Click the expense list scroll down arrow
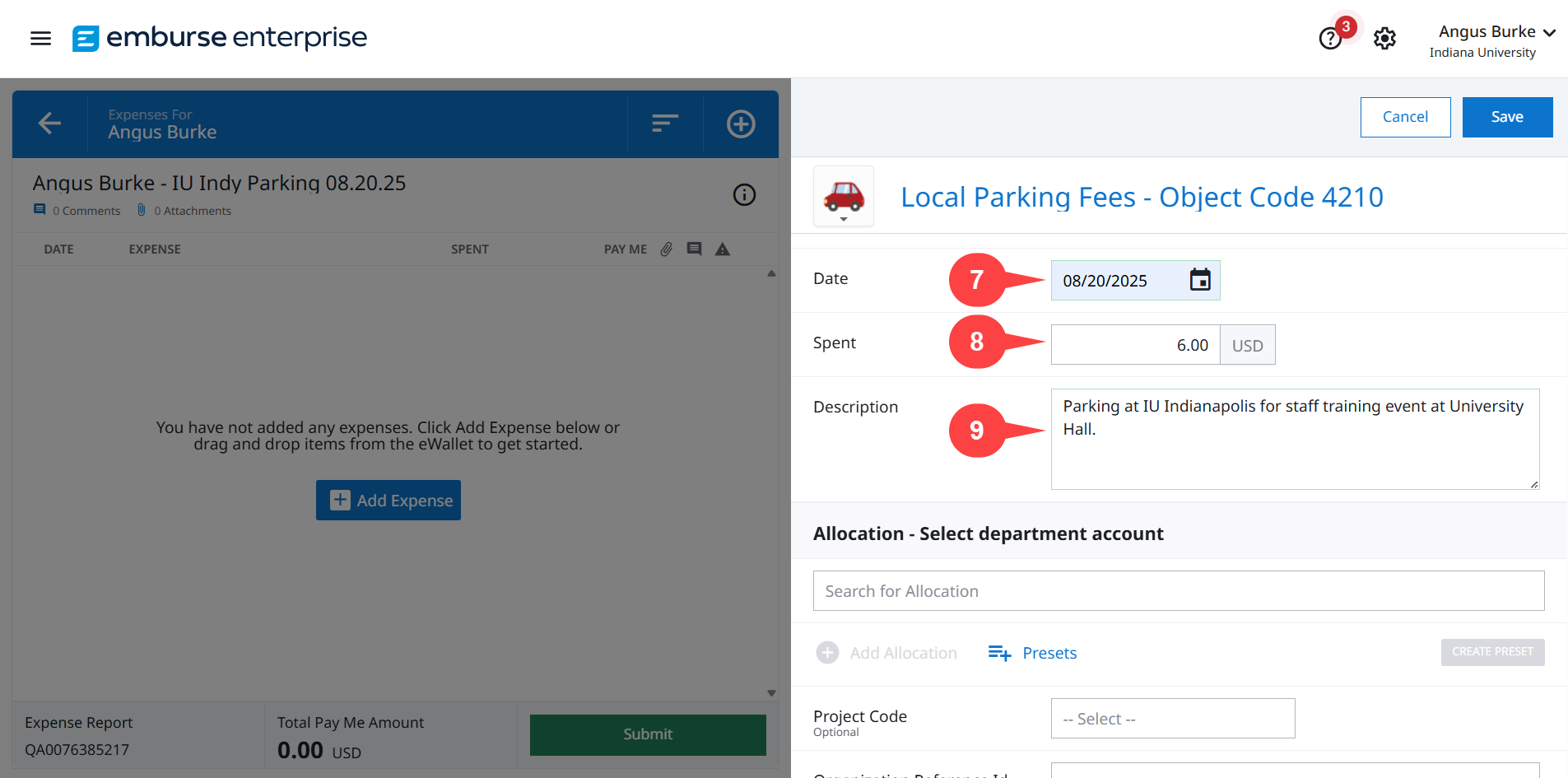Screen dimensions: 1568x778 pos(771,693)
